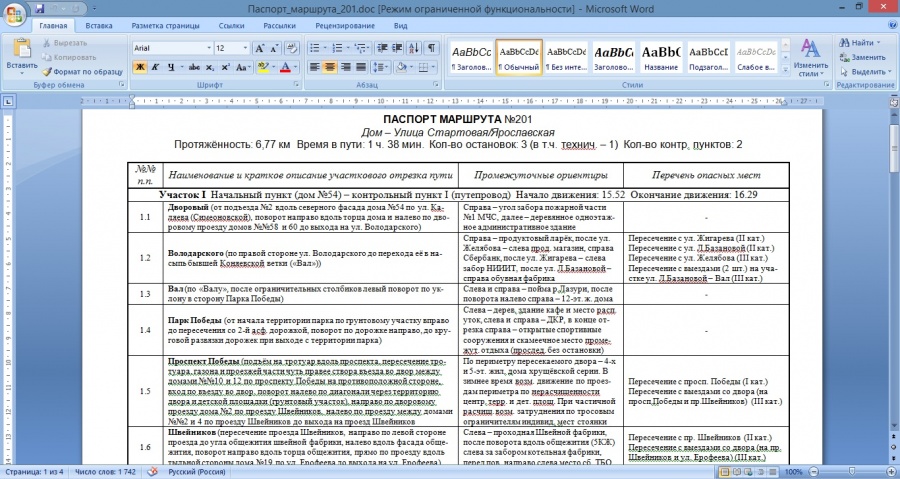Toggle underline Ч formatting
Image resolution: width=900 pixels, height=479 pixels.
(x=170, y=67)
